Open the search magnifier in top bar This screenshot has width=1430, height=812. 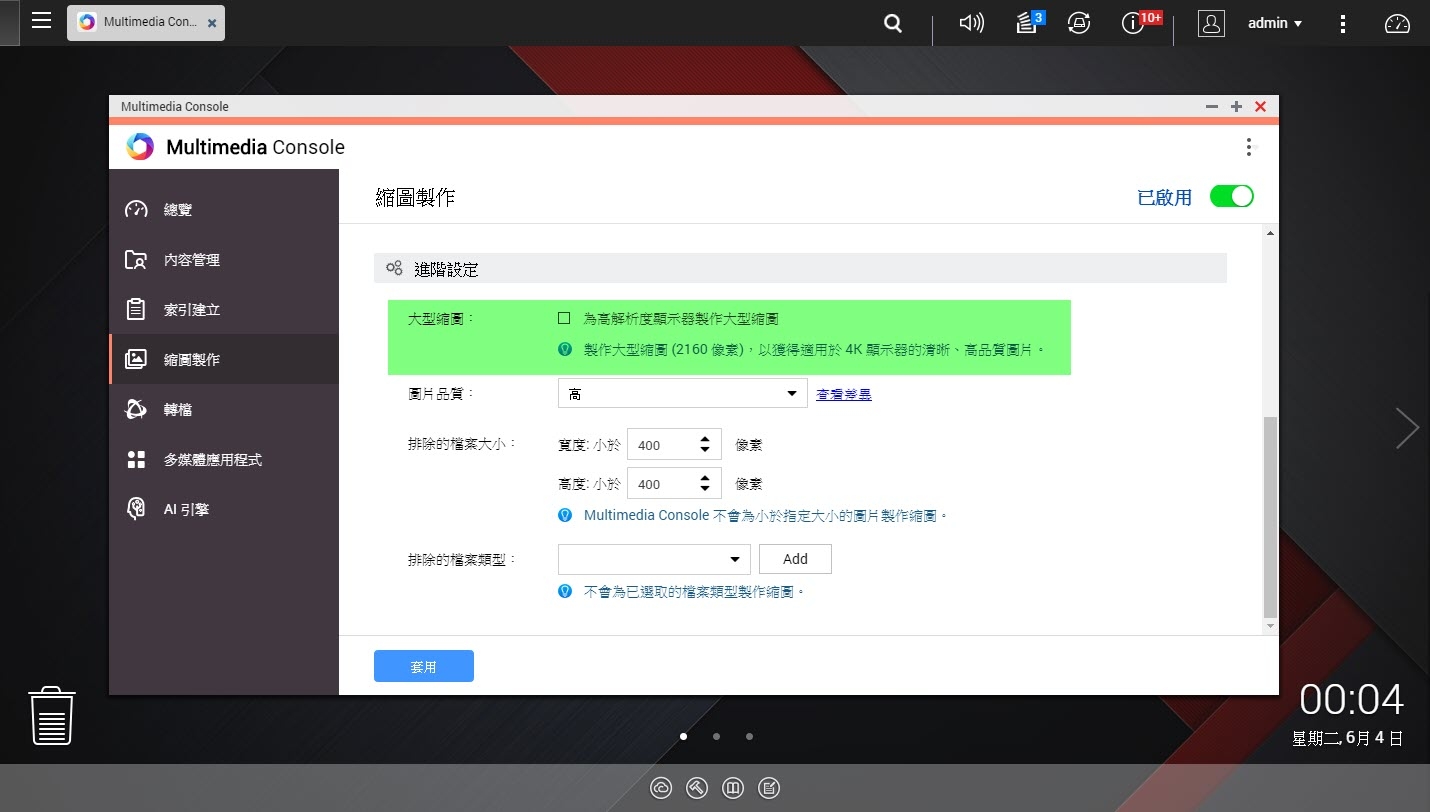click(x=893, y=23)
